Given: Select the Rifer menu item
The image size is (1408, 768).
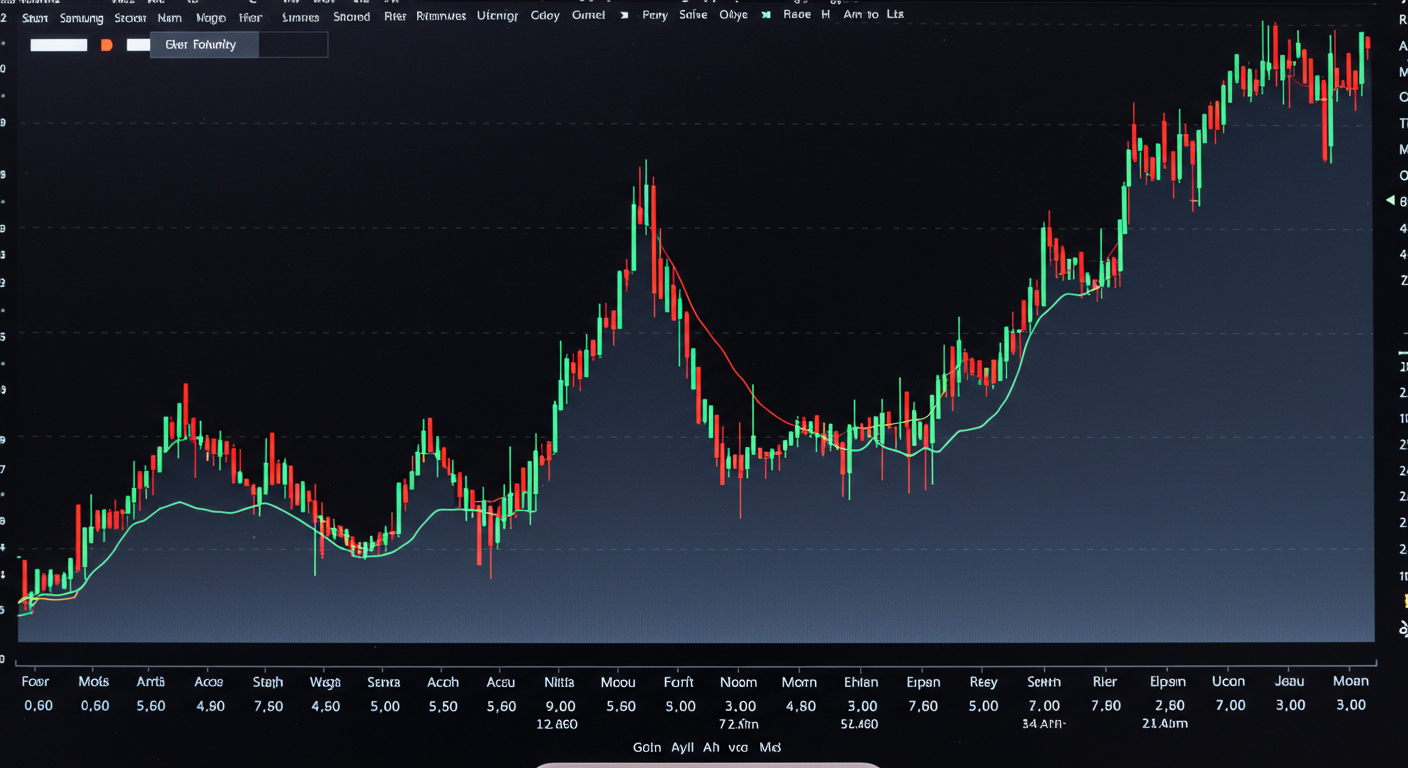Looking at the screenshot, I should (x=395, y=17).
